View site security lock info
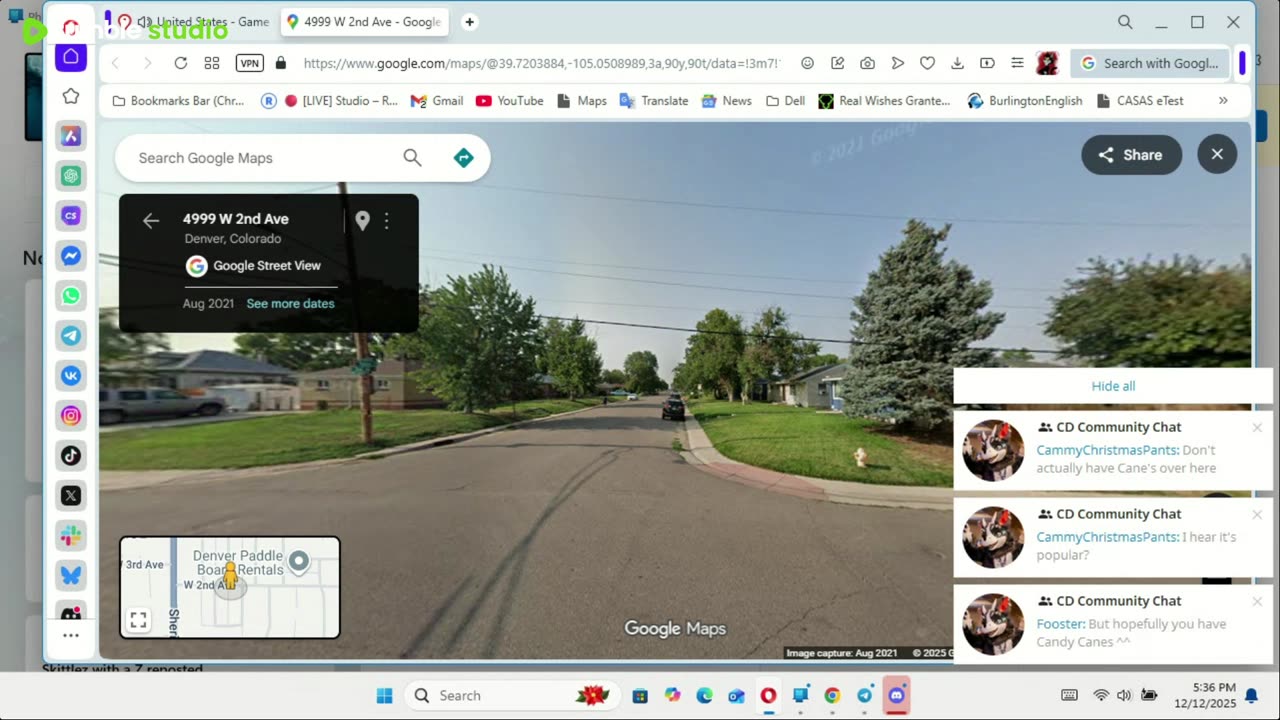 281,63
